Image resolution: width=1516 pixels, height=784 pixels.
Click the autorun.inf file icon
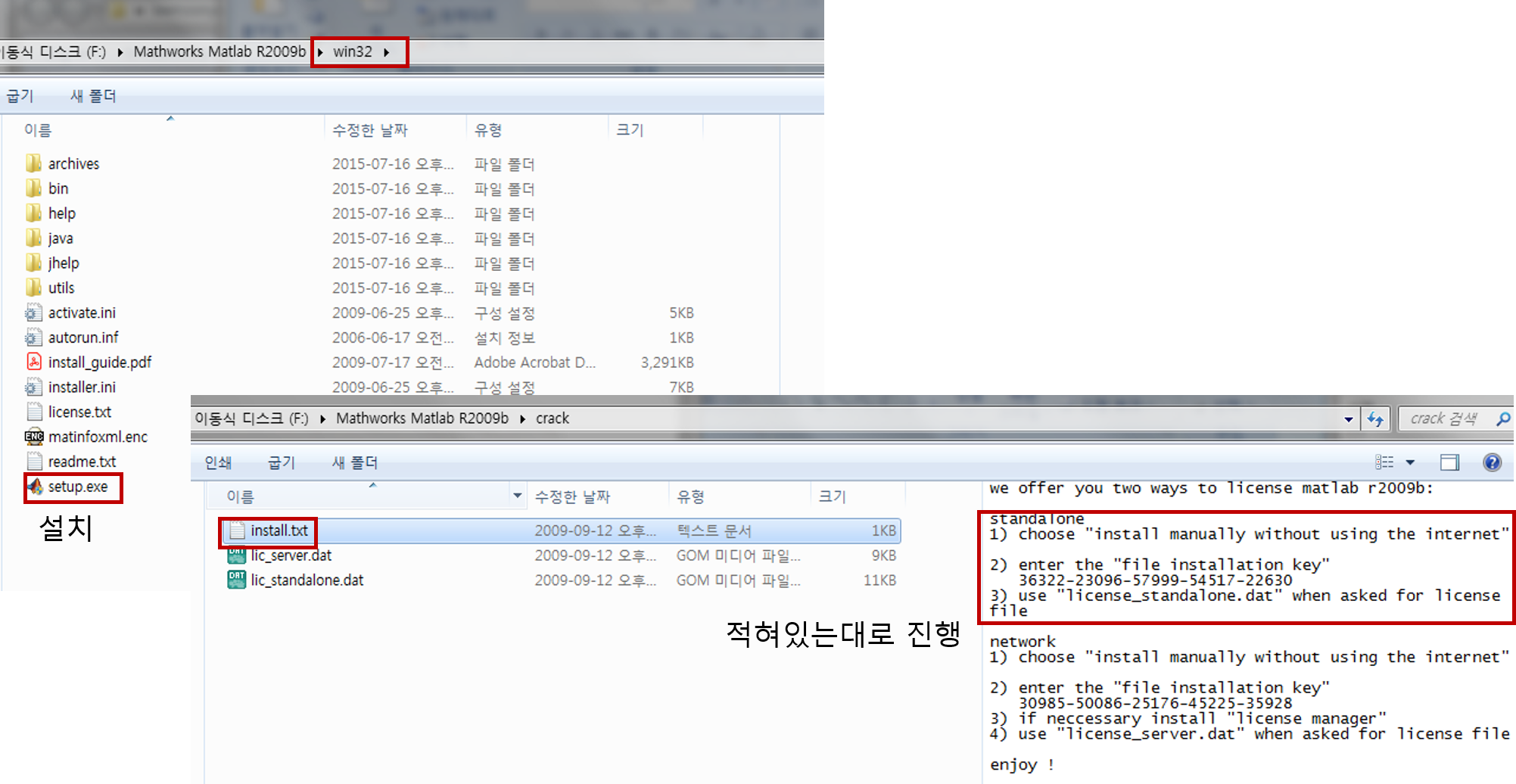[33, 338]
